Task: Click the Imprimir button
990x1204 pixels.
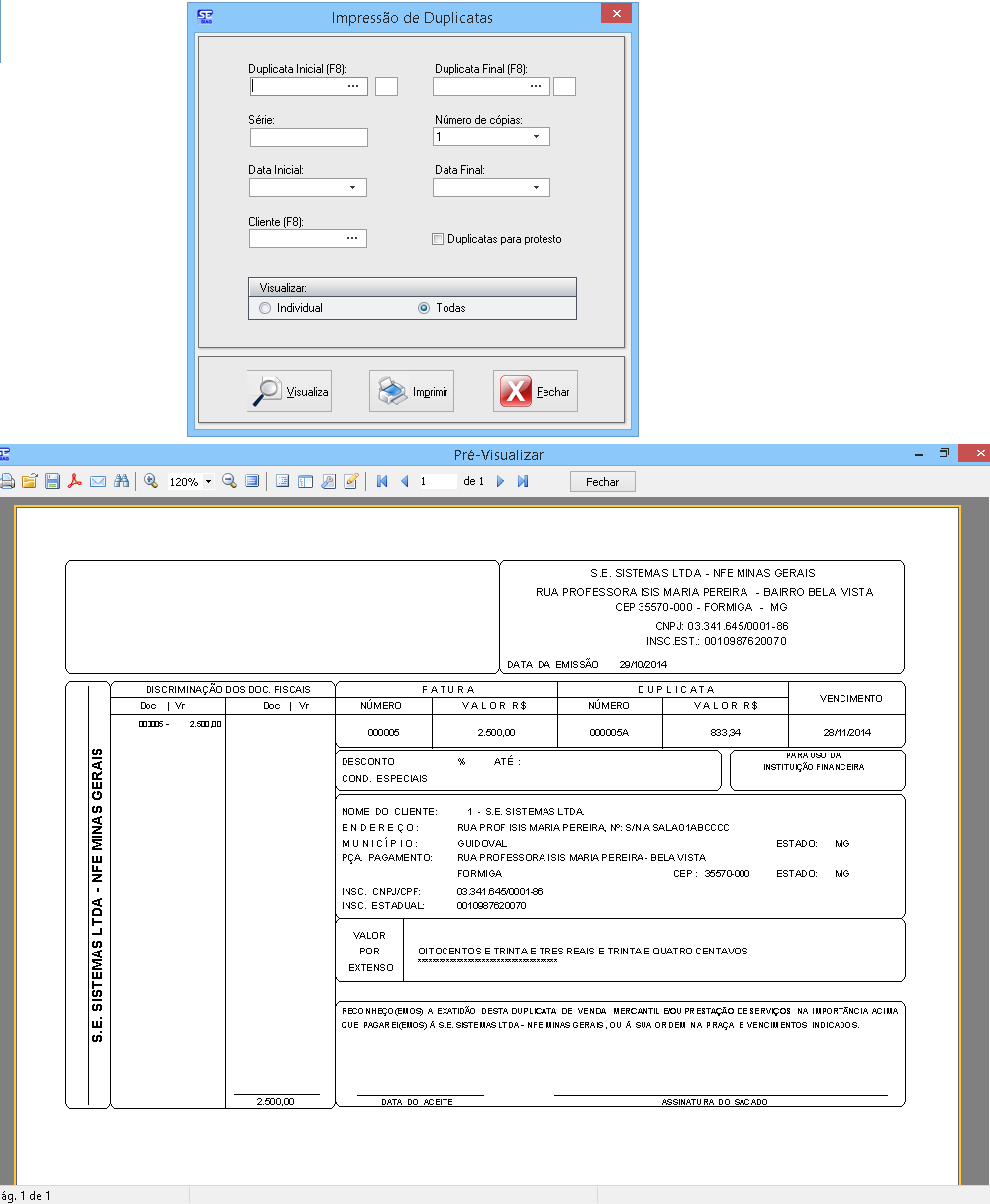Action: pos(412,392)
